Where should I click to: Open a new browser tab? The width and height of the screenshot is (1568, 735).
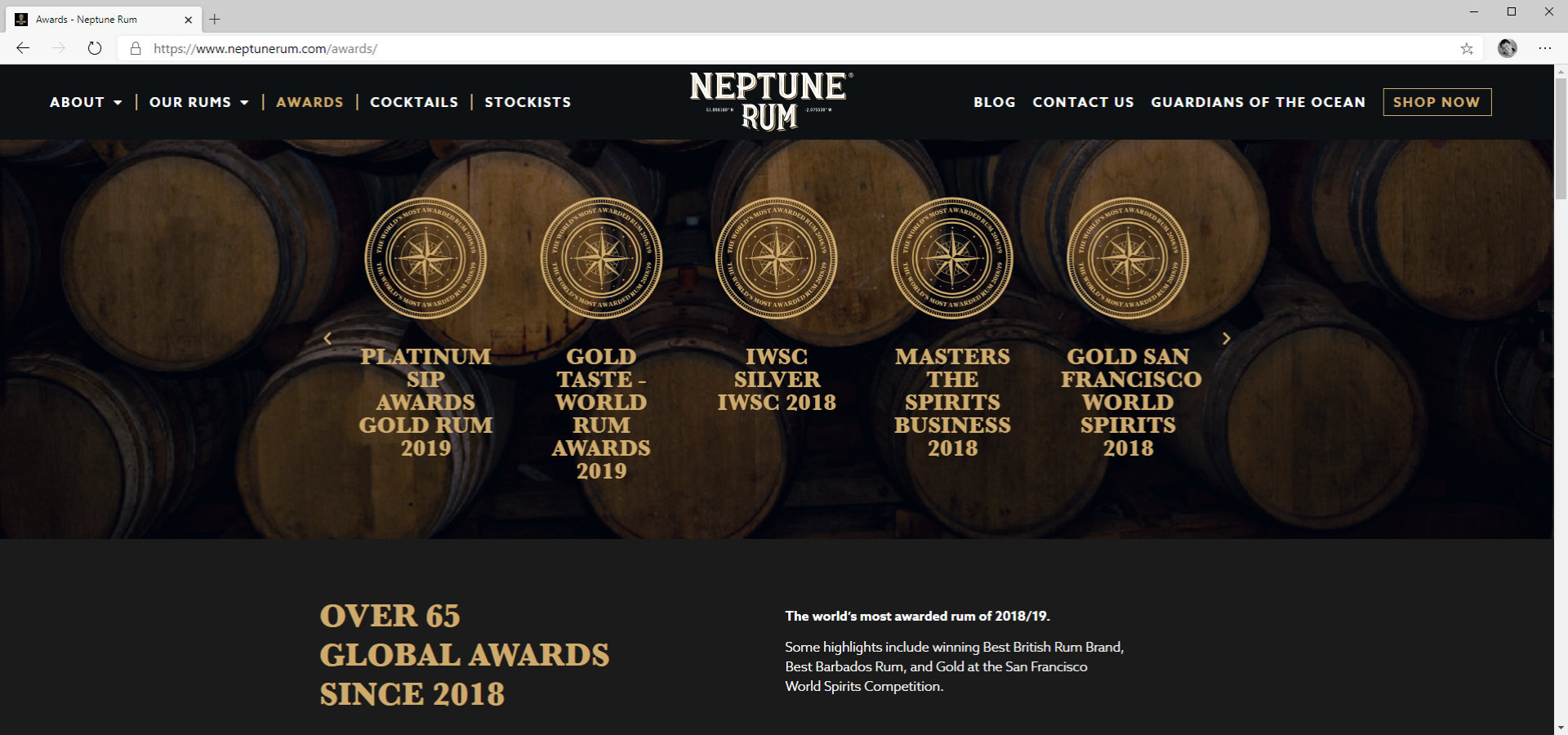[x=215, y=19]
